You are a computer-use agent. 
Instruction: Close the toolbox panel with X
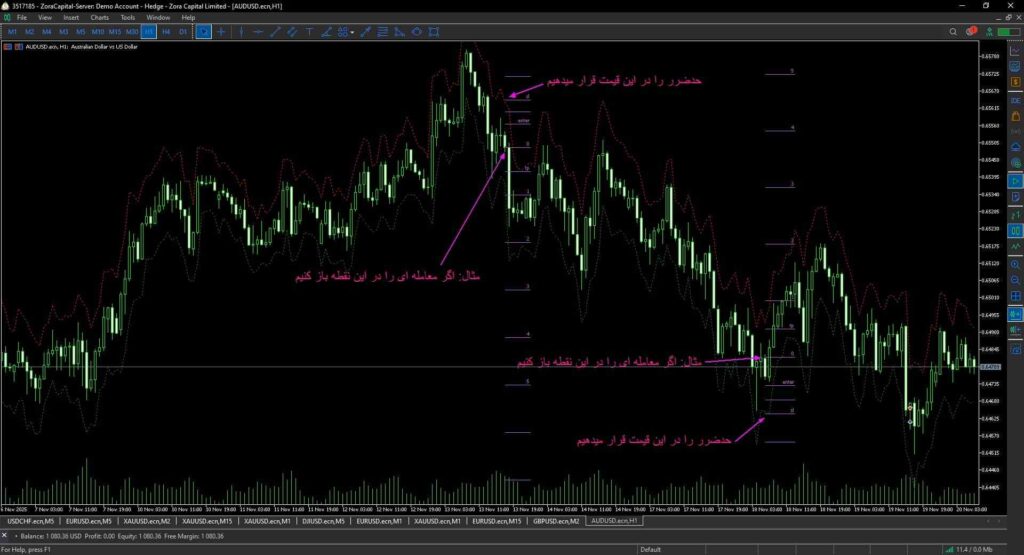tap(5, 535)
